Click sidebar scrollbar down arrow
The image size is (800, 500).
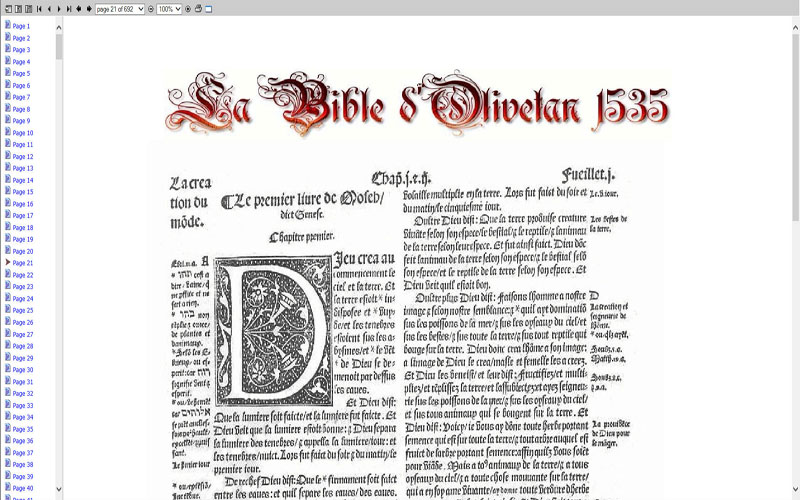59,489
